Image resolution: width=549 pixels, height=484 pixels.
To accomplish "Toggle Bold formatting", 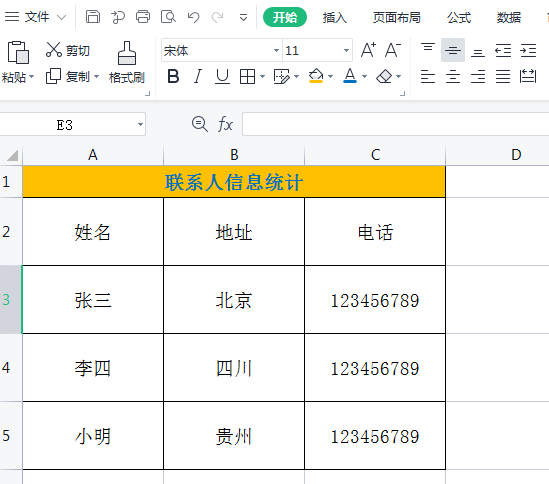I will pos(173,76).
